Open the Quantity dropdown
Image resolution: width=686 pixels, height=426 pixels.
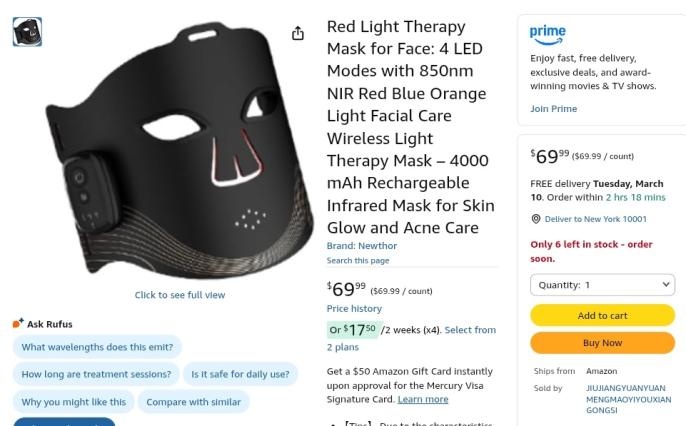[x=602, y=285]
